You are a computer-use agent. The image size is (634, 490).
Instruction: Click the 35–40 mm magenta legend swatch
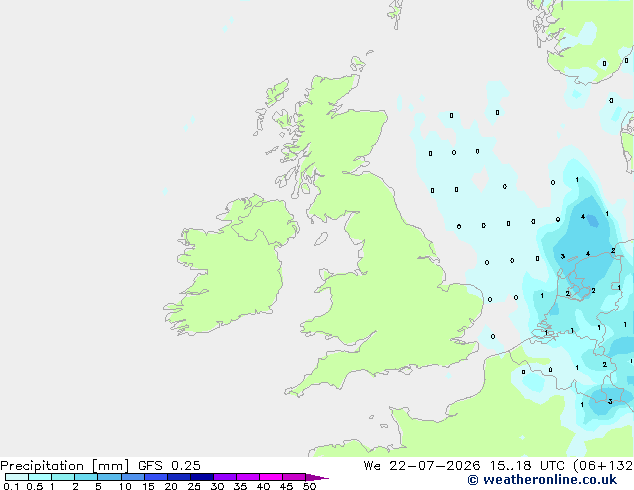(248, 477)
